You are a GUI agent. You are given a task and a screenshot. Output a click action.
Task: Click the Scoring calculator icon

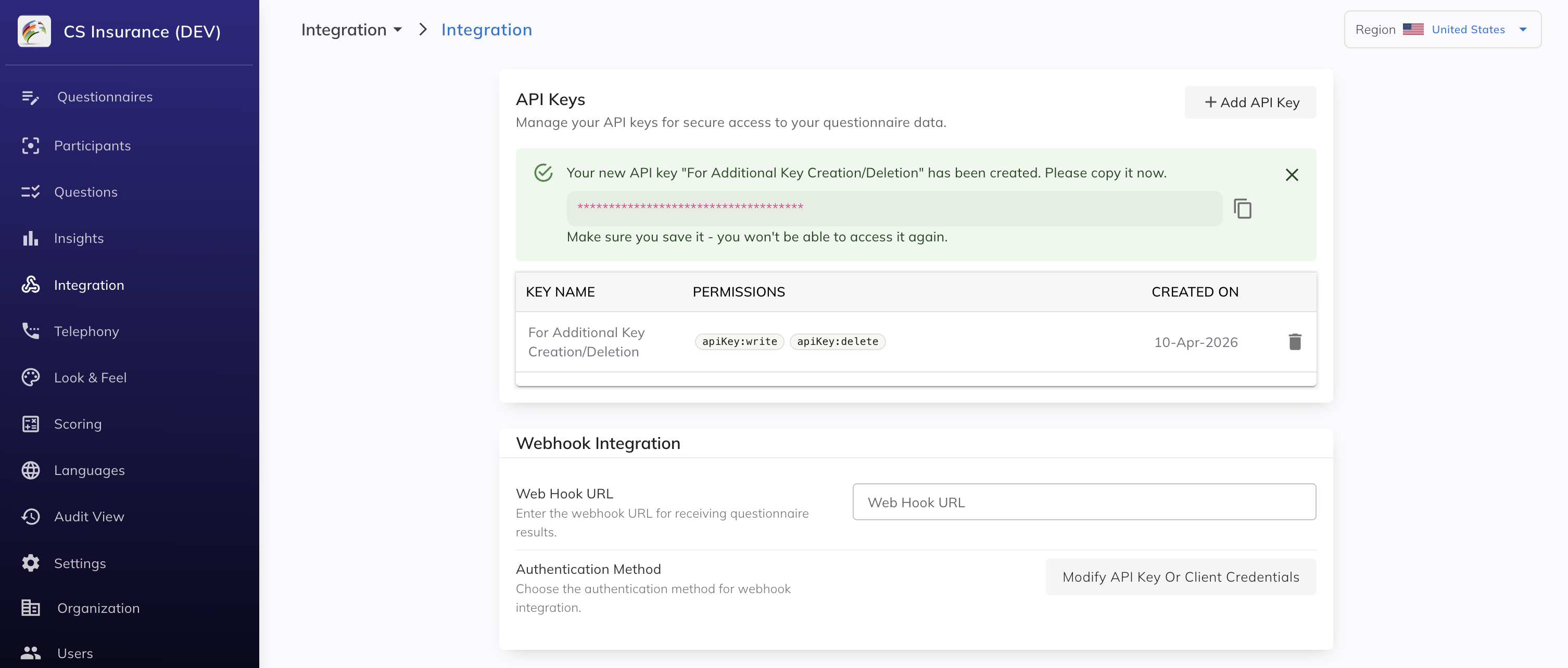pos(30,424)
